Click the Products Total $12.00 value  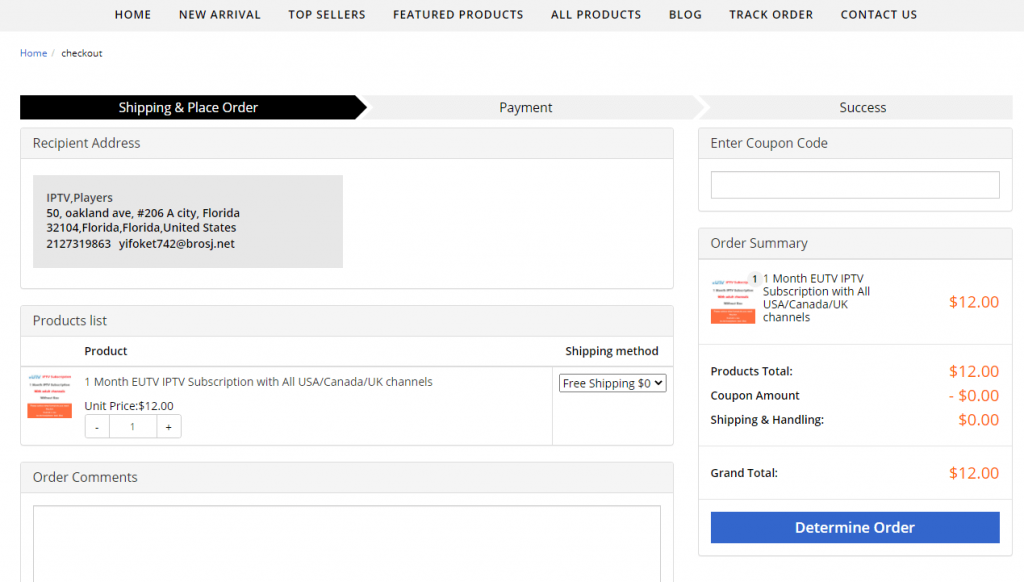974,371
